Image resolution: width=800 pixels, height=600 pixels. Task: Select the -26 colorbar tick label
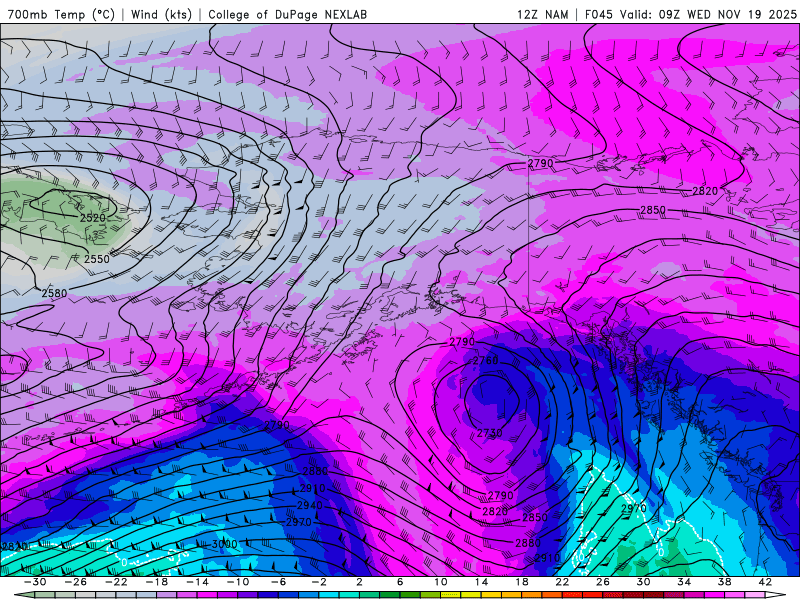point(76,582)
